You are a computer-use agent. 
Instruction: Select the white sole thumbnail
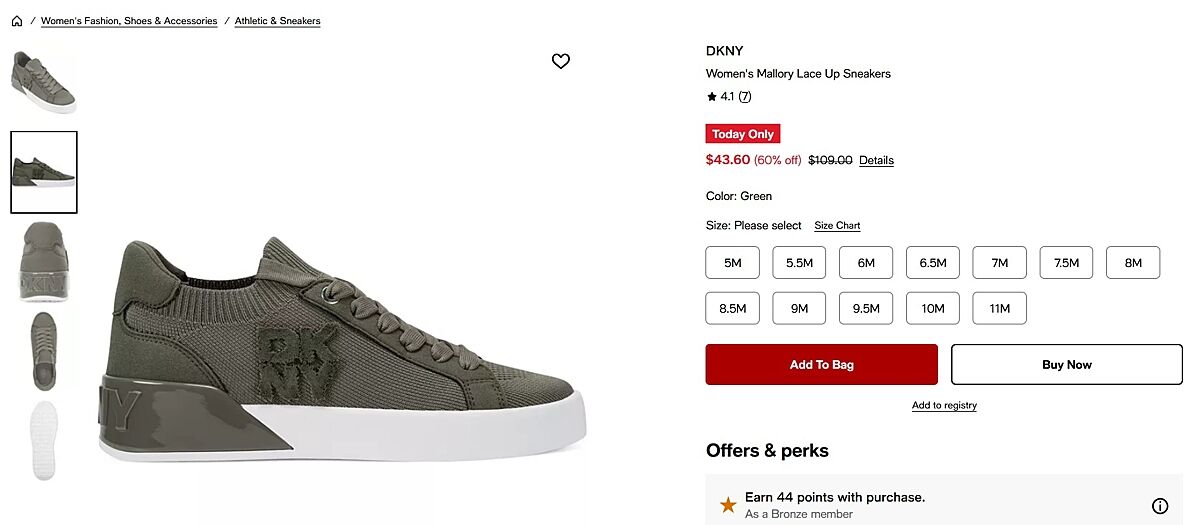coord(43,440)
